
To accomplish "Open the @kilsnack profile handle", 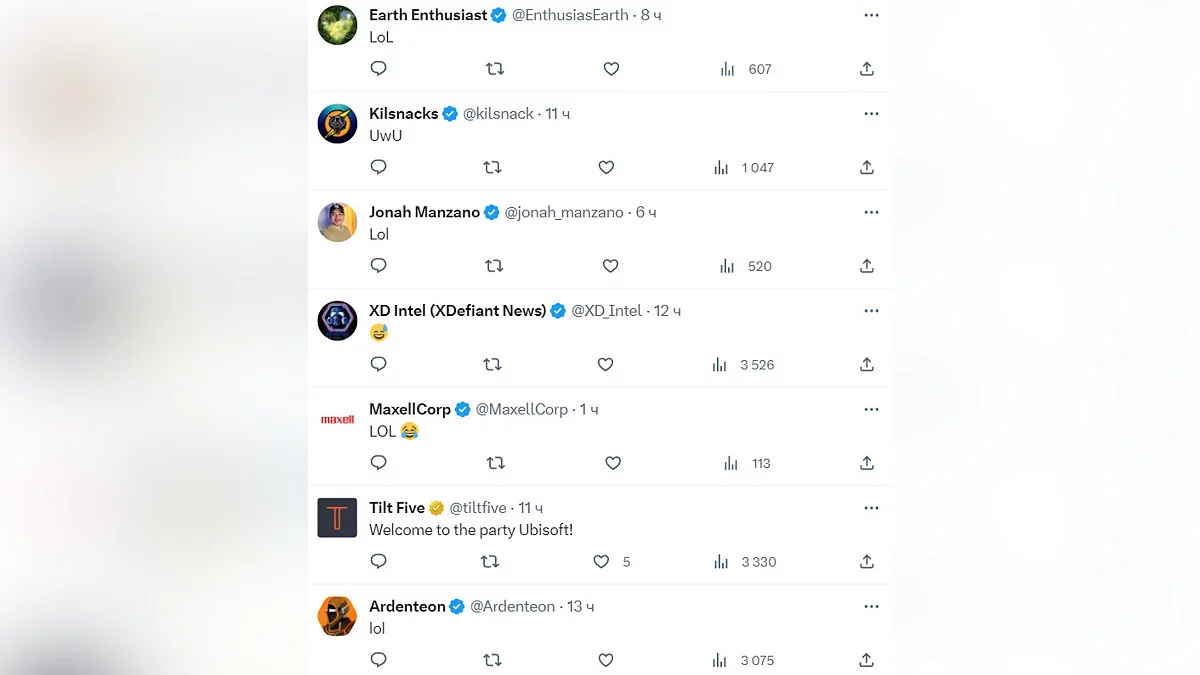I will [x=498, y=114].
